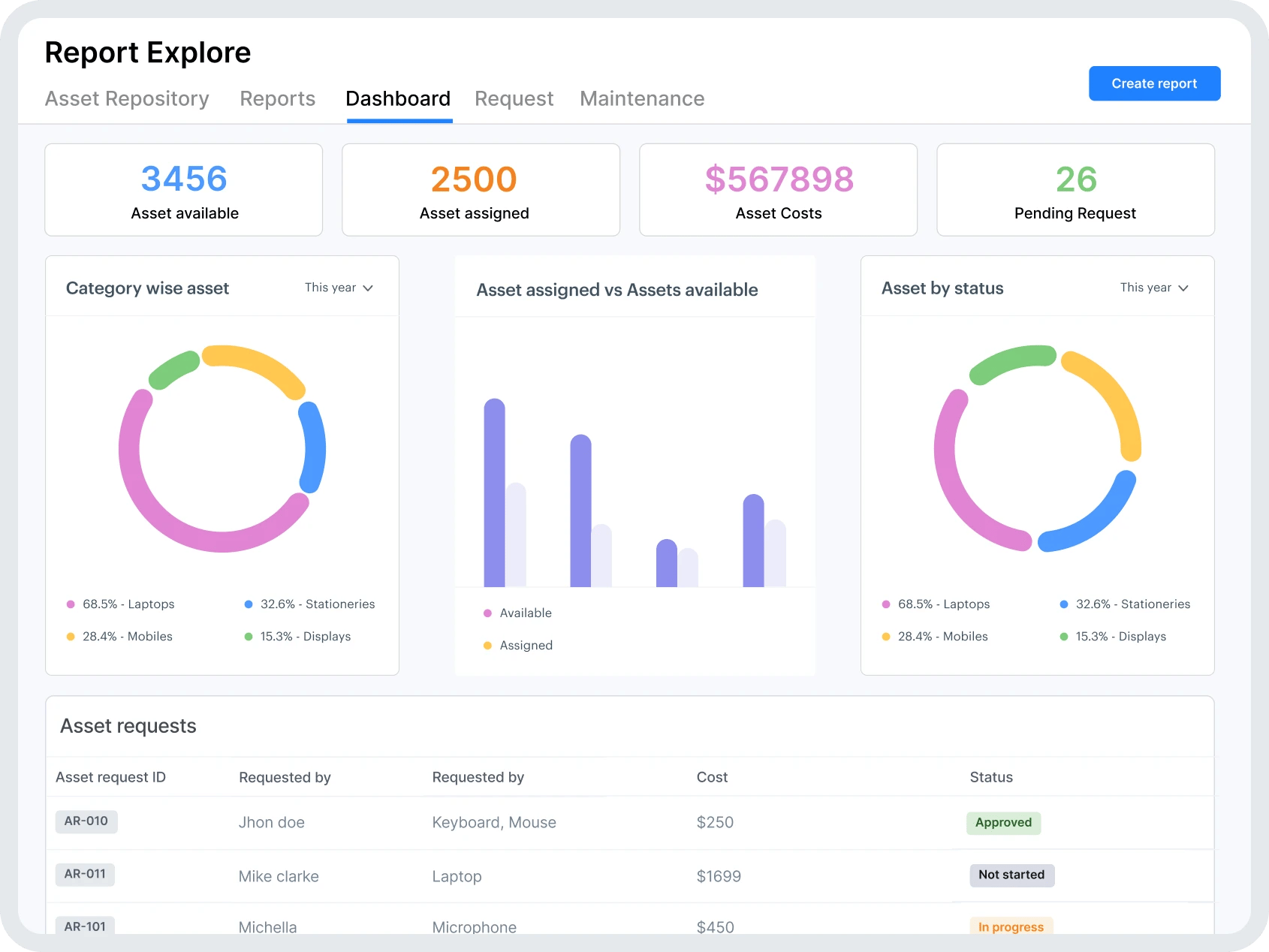Click the AR-101 request ID badge

tap(85, 926)
